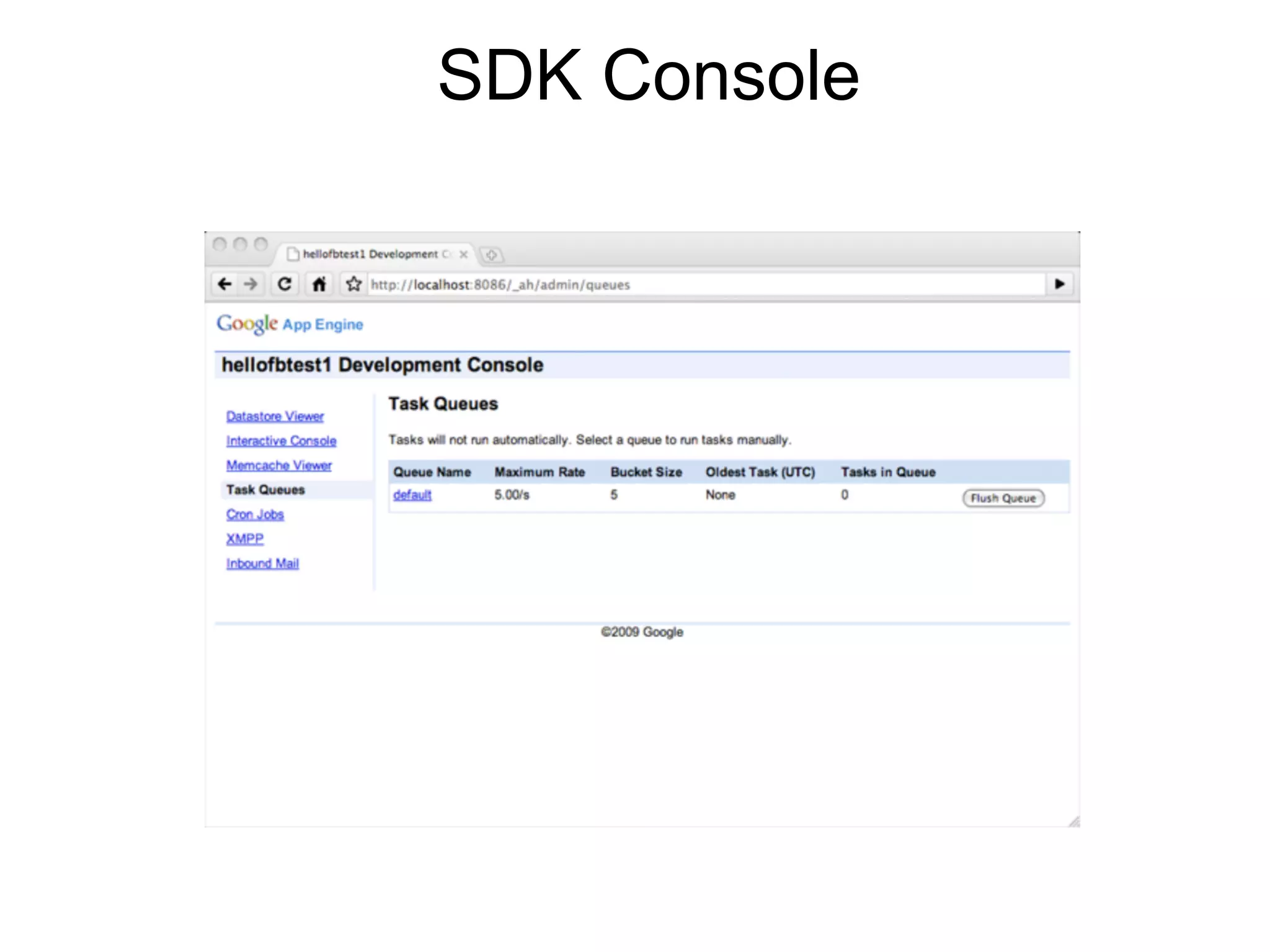
Task: Go back using the browser back arrow
Action: [x=224, y=284]
